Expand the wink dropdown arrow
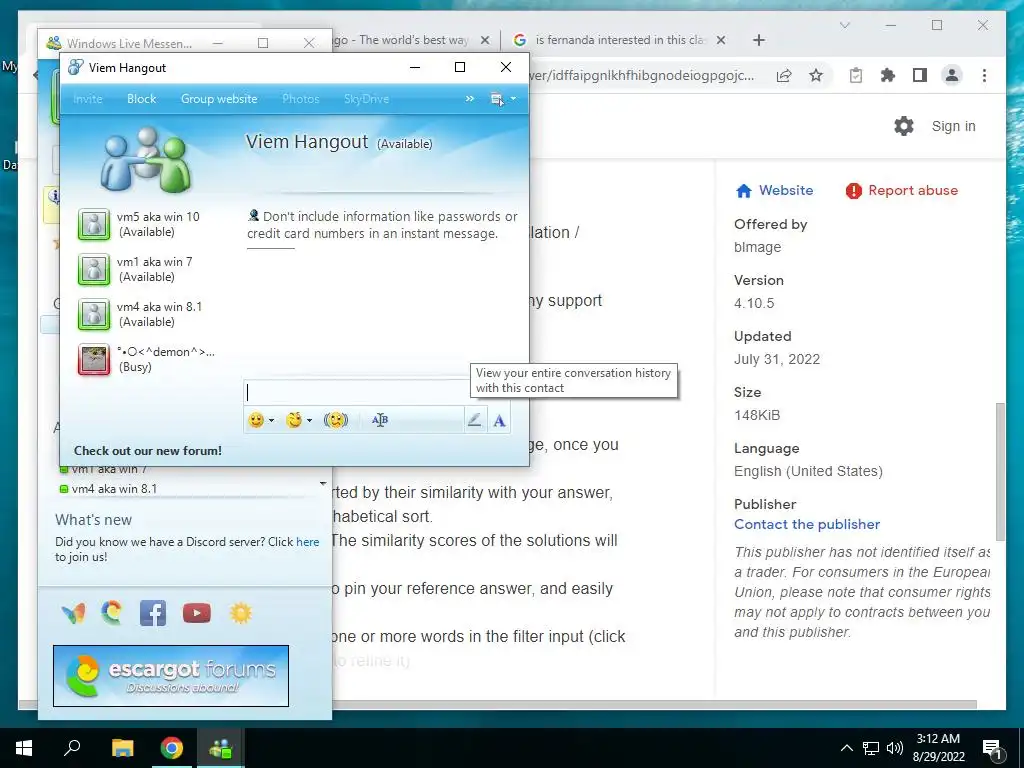Viewport: 1024px width, 768px height. 310,421
